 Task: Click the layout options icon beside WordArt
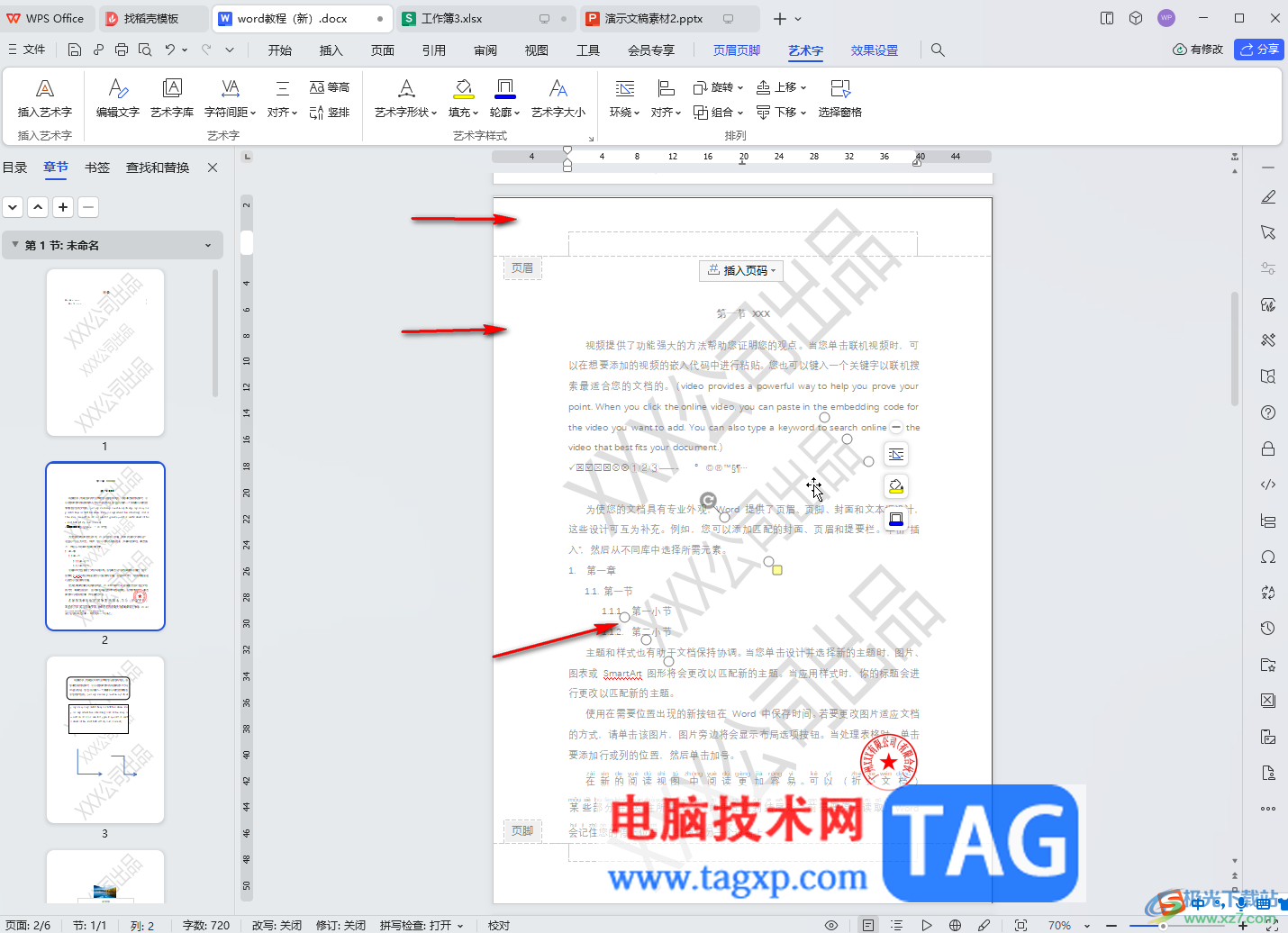pyautogui.click(x=895, y=454)
